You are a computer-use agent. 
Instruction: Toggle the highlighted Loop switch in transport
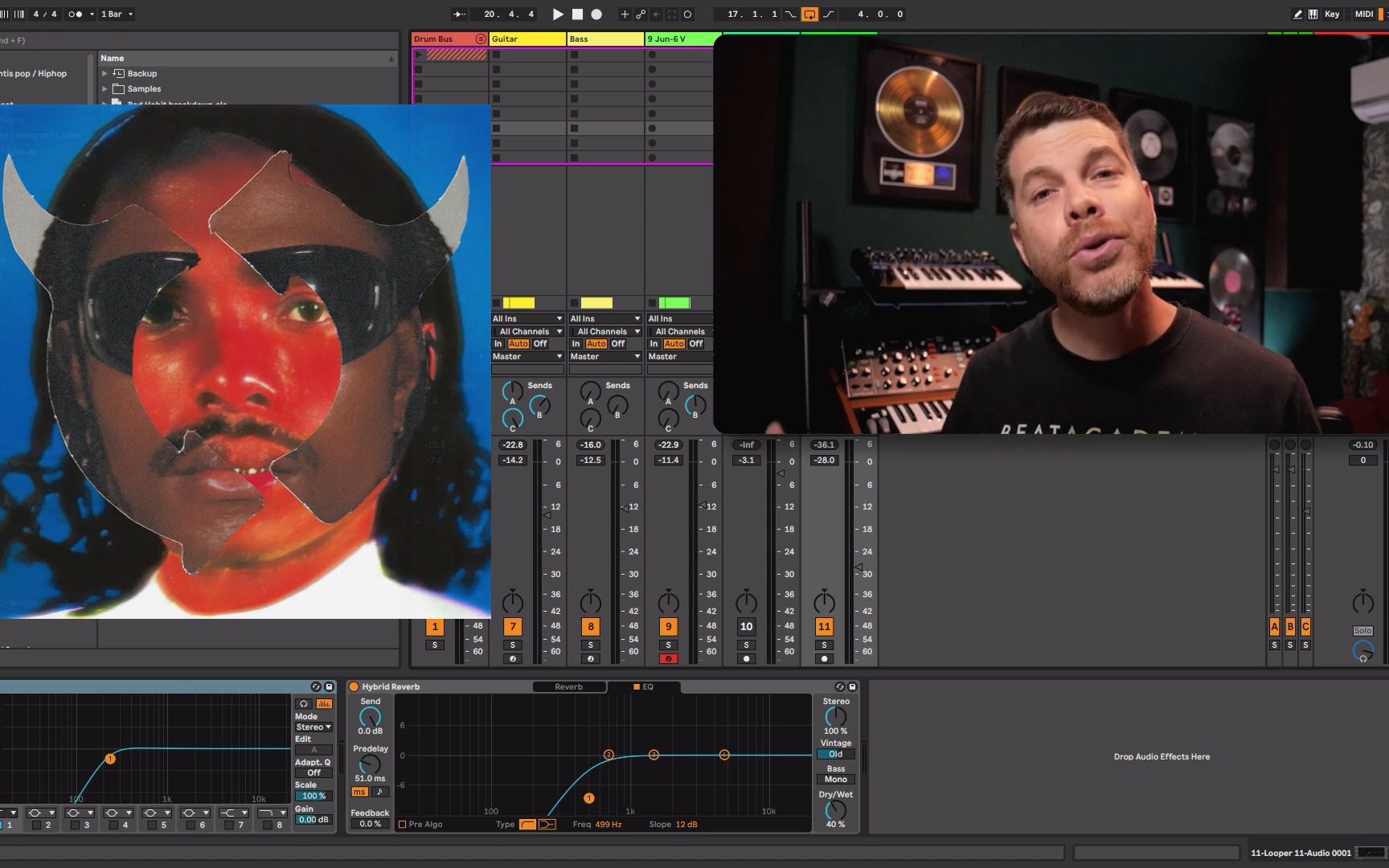[x=809, y=14]
